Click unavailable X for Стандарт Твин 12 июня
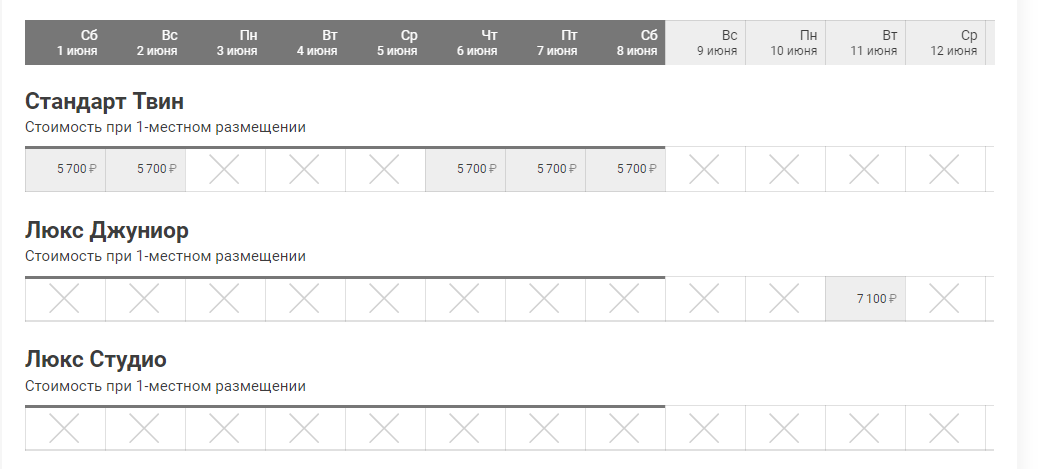The height and width of the screenshot is (469, 1041). [945, 169]
